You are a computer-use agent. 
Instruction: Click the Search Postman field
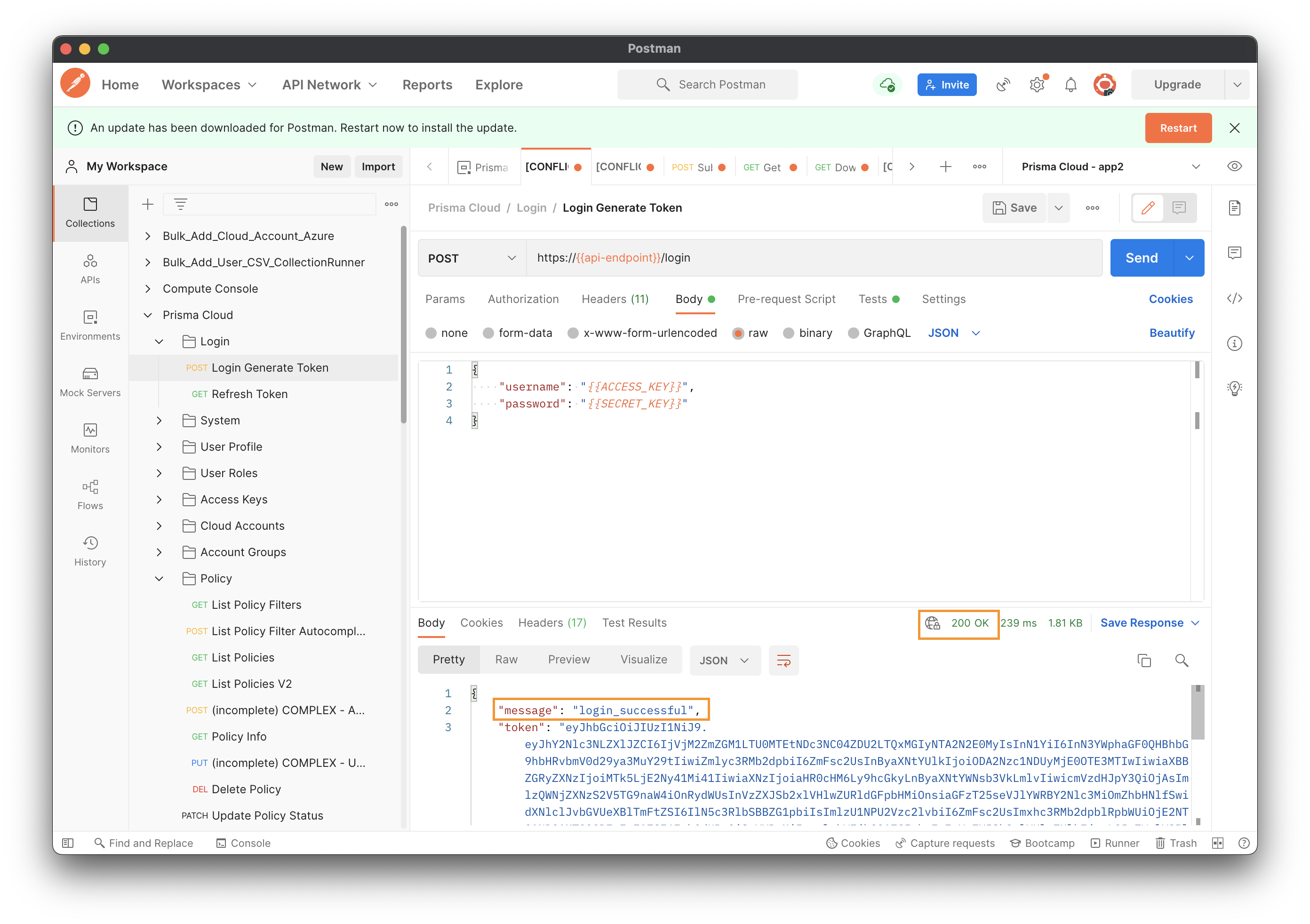pos(708,85)
